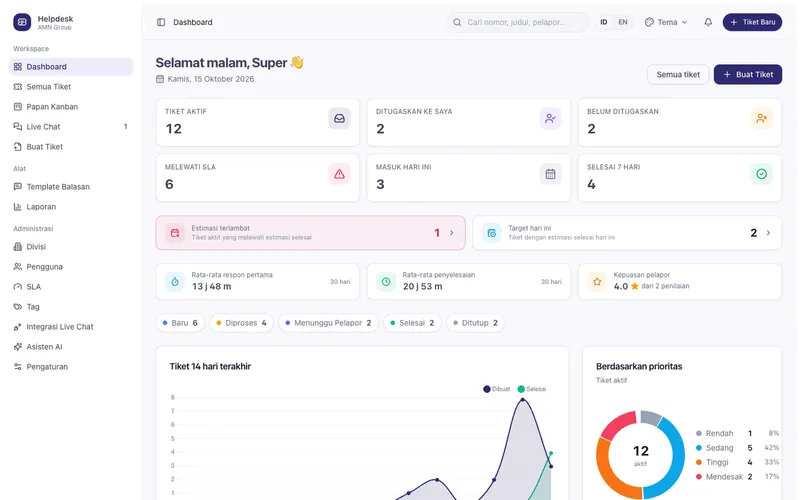Switch language to ID
Viewport: 800px width, 500px height.
coord(604,22)
